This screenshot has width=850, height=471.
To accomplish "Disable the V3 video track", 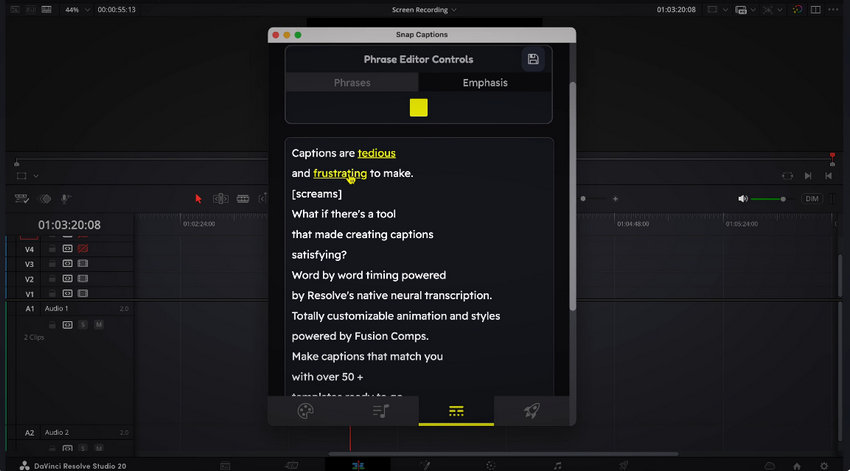I will coord(83,263).
